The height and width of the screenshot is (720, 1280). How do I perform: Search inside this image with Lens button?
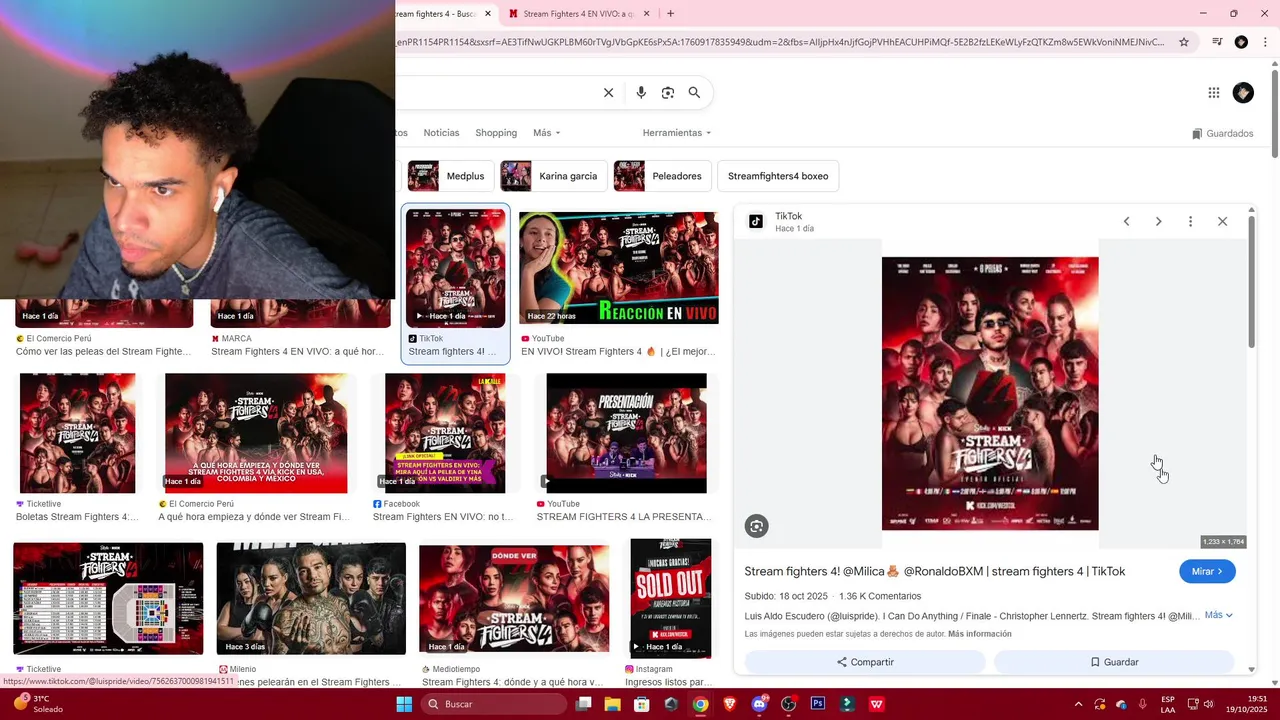click(x=757, y=526)
